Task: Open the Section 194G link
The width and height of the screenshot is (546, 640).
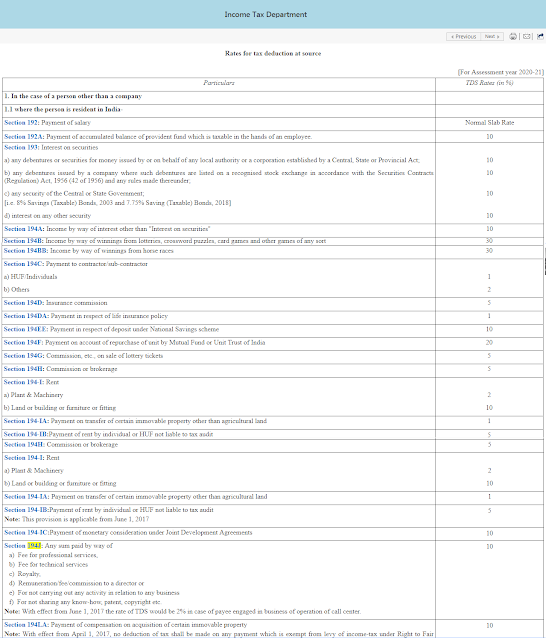Action: 24,356
